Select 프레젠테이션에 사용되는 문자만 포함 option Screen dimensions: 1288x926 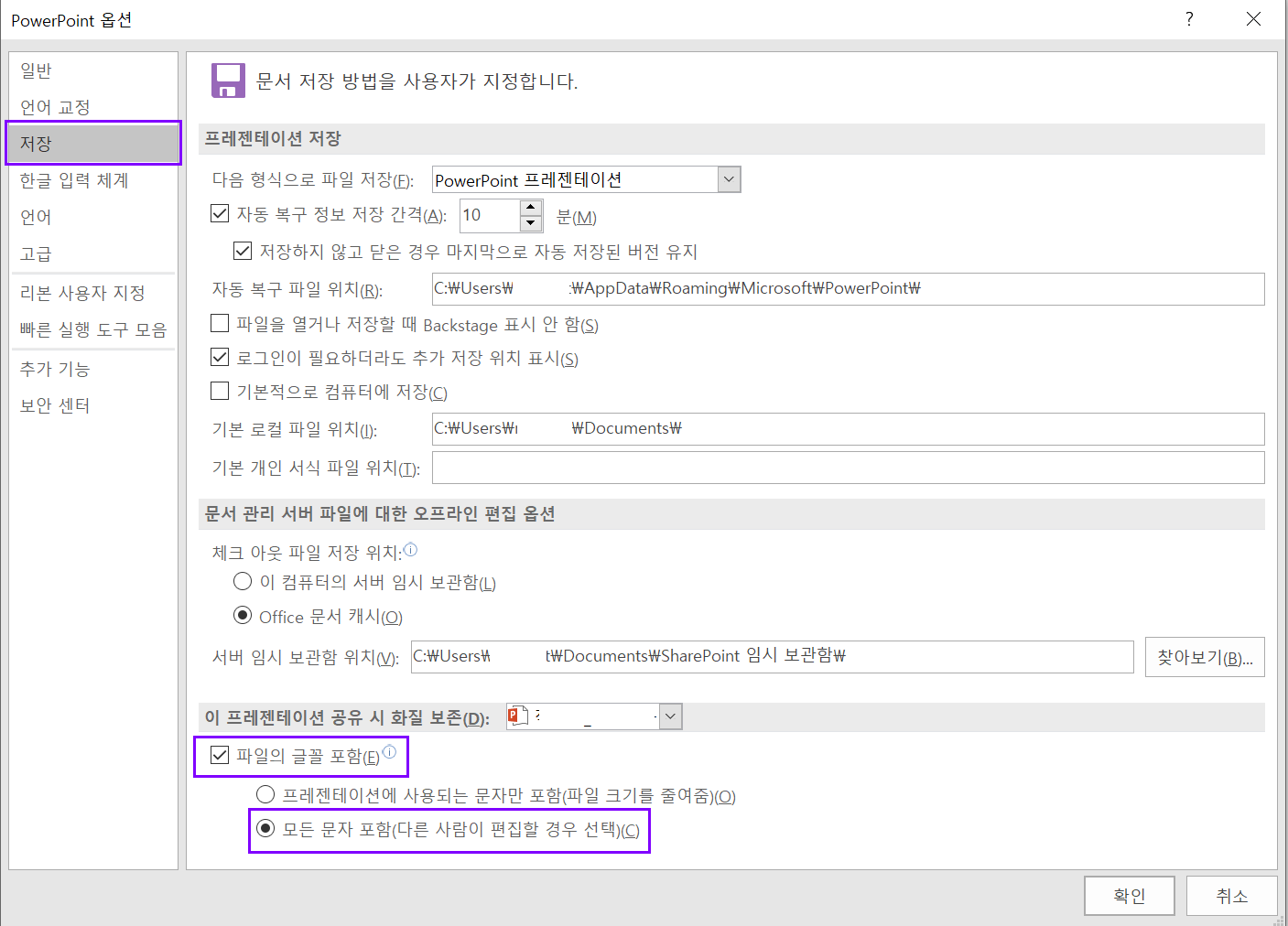(x=265, y=794)
